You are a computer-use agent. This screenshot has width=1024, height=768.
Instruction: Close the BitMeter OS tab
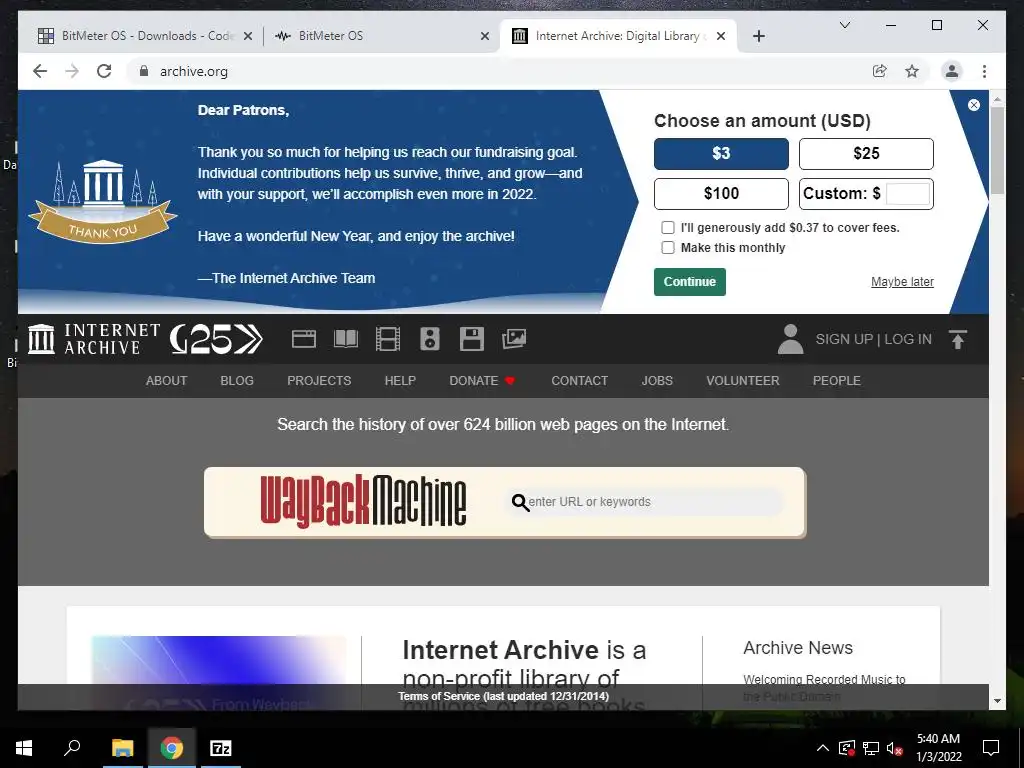(485, 36)
